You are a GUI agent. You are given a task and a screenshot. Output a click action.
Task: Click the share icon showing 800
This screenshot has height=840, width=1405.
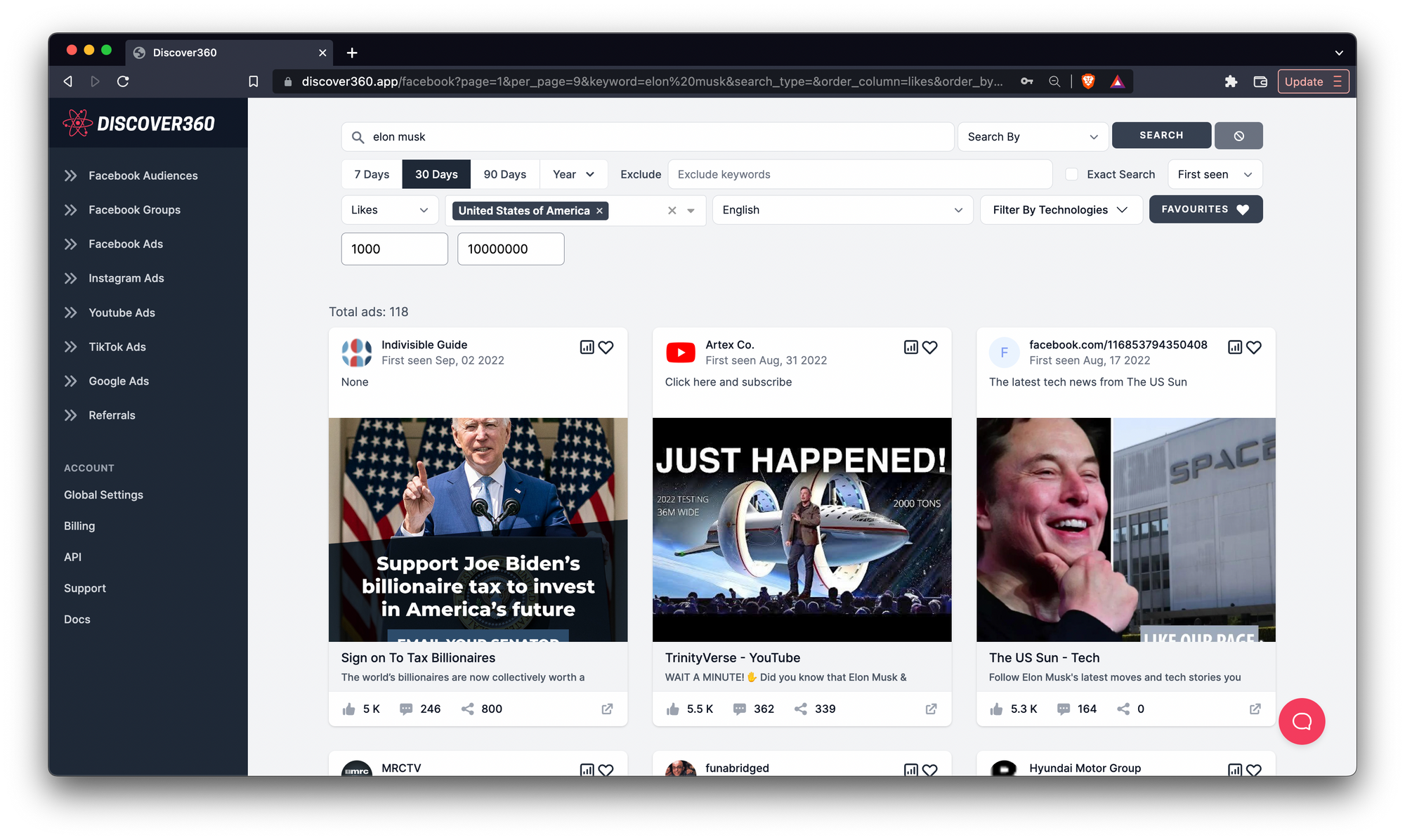(x=467, y=709)
